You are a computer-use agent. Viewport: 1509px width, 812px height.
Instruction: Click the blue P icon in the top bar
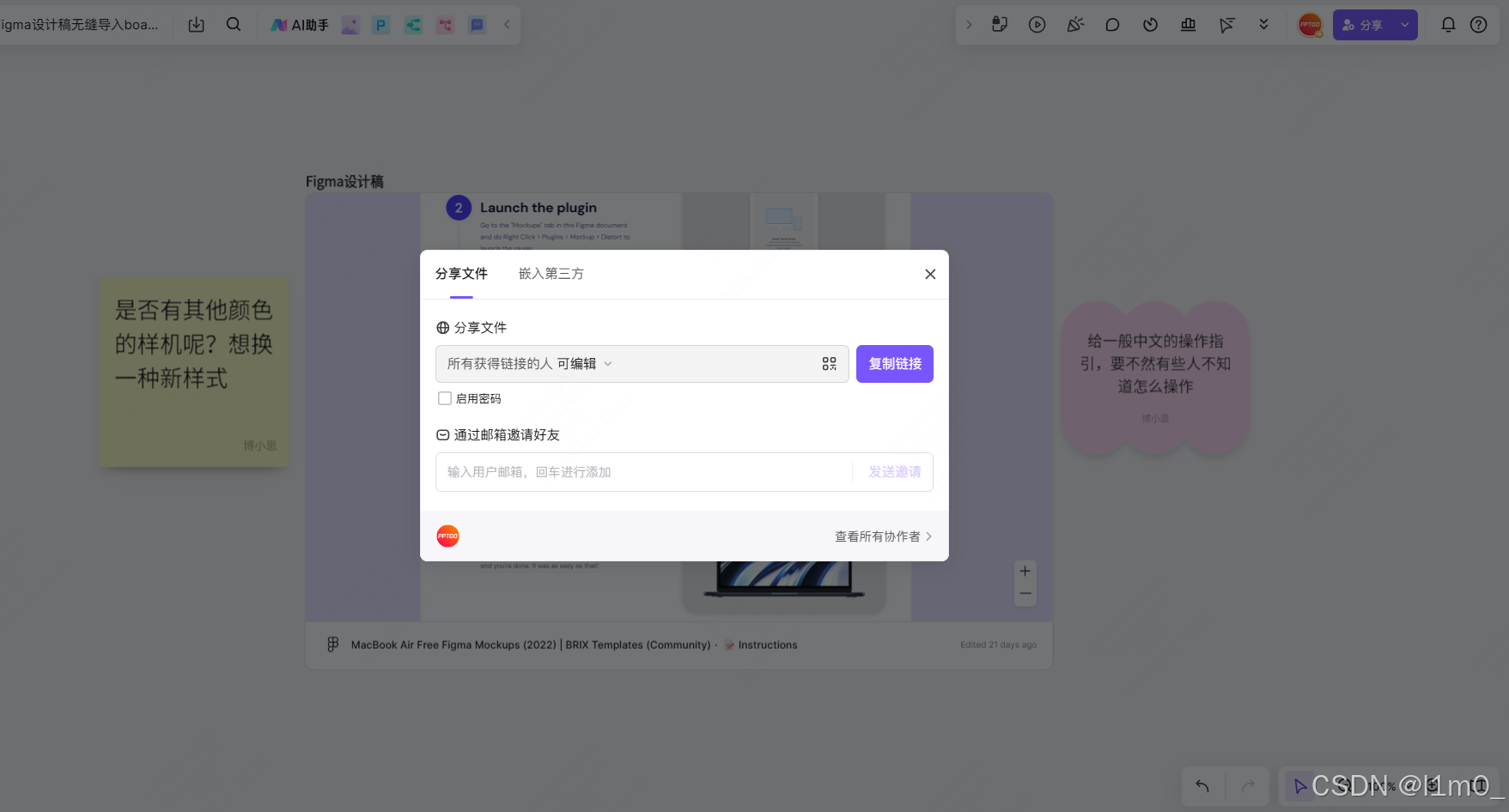pyautogui.click(x=381, y=25)
